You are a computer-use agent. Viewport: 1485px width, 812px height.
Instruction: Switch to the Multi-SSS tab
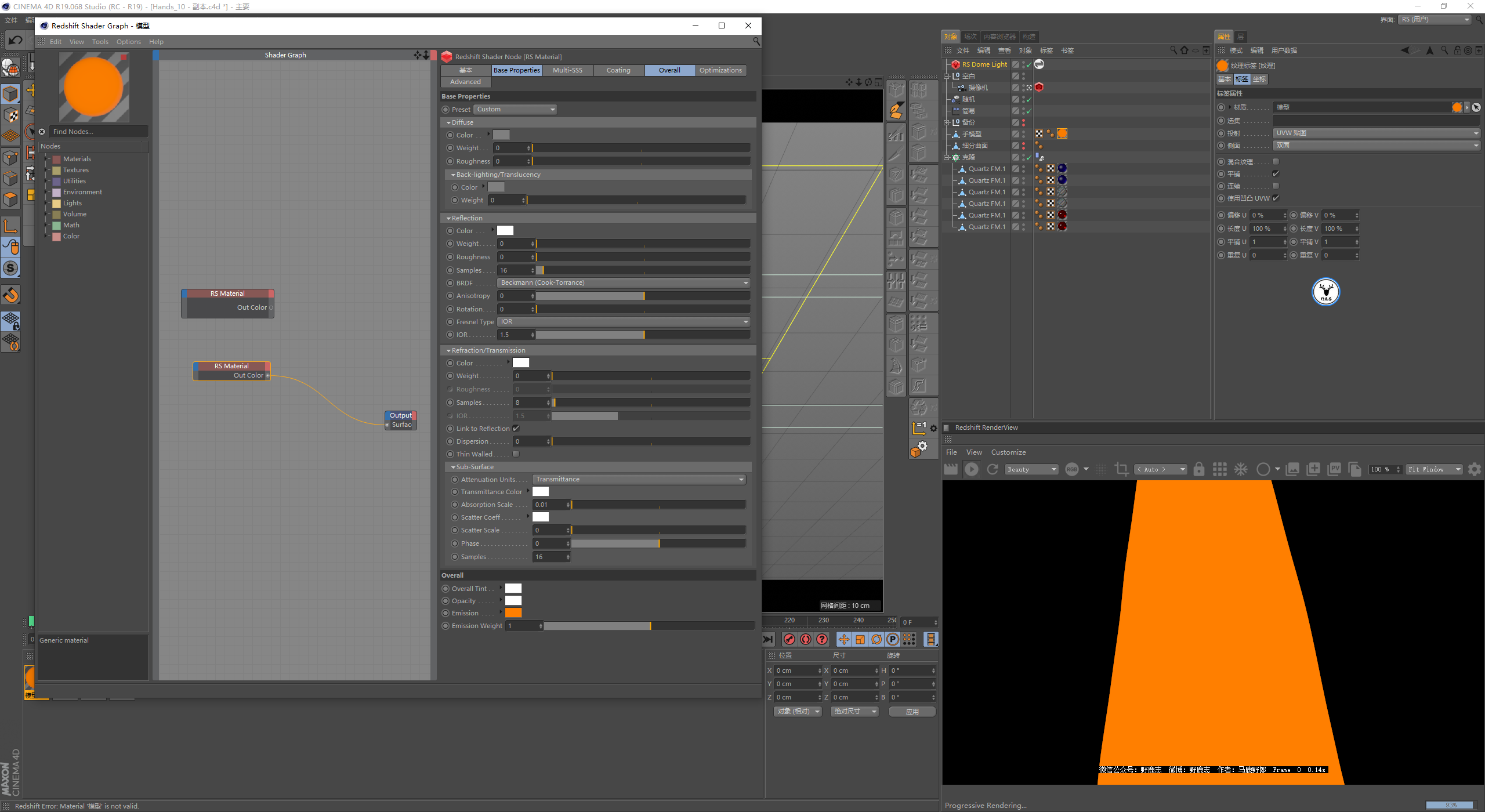567,70
